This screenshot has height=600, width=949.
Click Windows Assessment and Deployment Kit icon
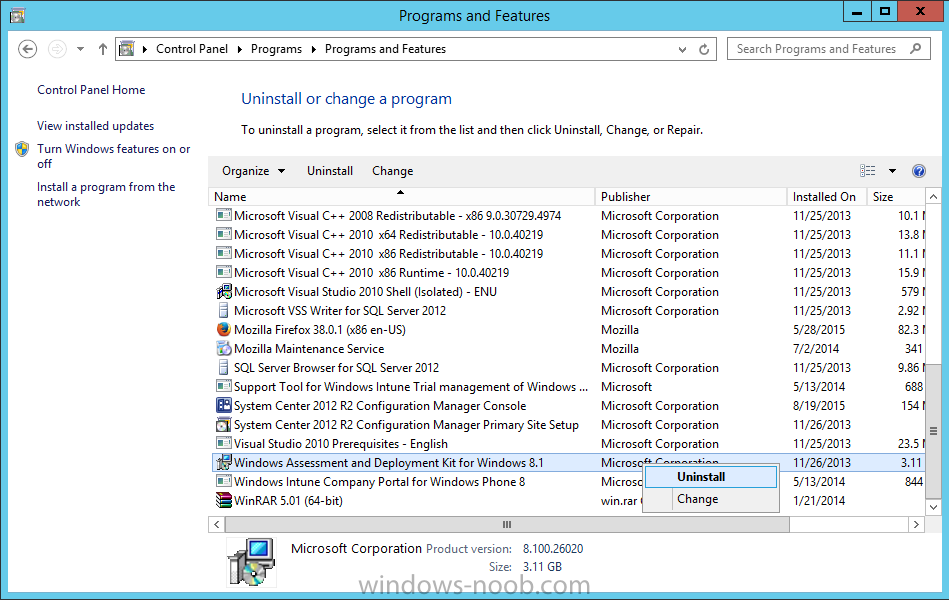click(x=223, y=463)
